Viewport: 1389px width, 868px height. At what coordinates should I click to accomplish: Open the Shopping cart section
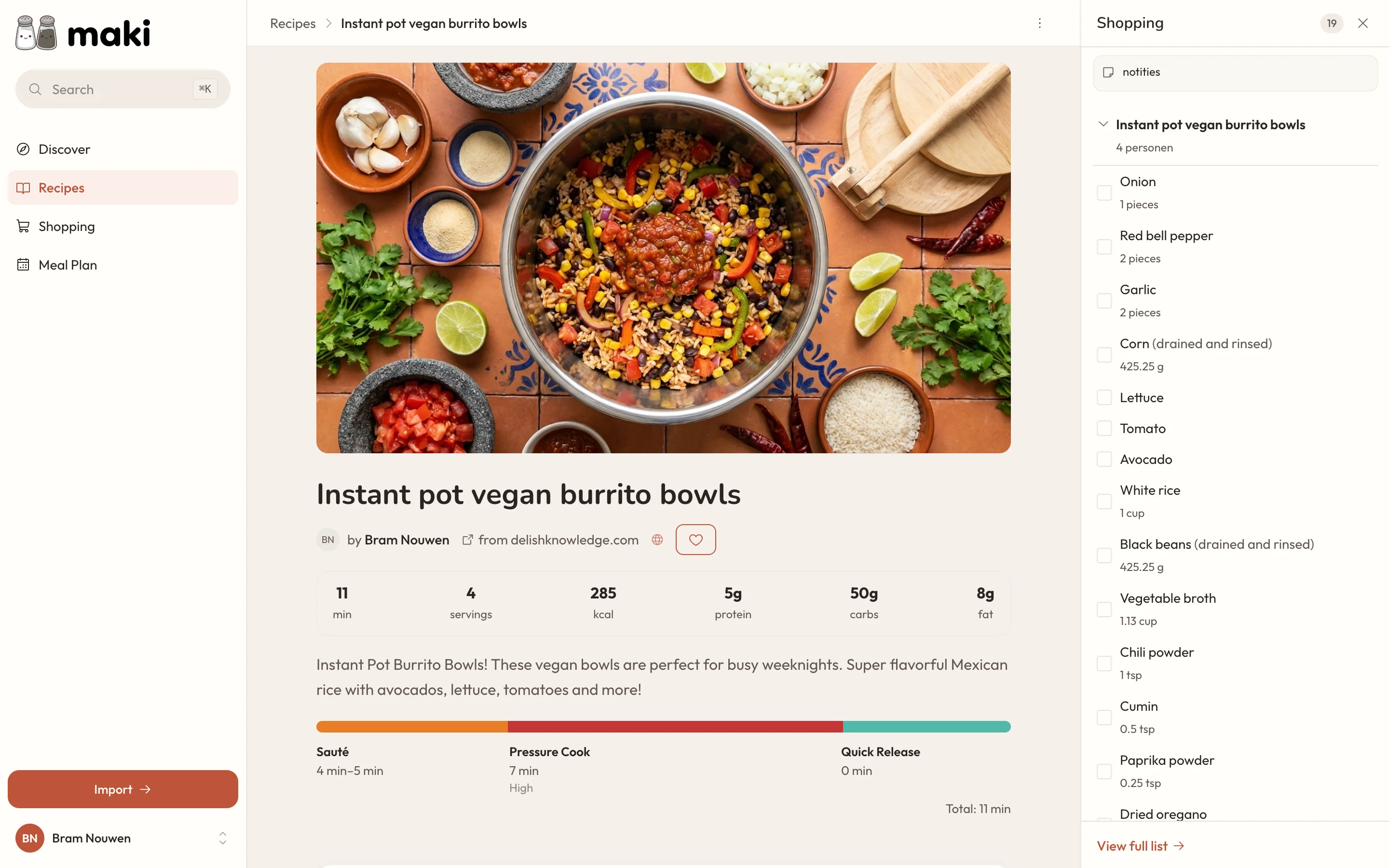click(x=66, y=226)
